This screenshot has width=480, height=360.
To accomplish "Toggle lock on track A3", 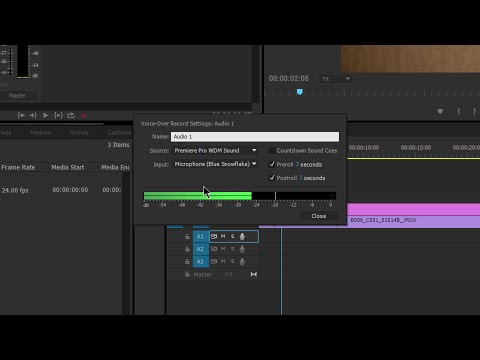I will click(x=187, y=262).
